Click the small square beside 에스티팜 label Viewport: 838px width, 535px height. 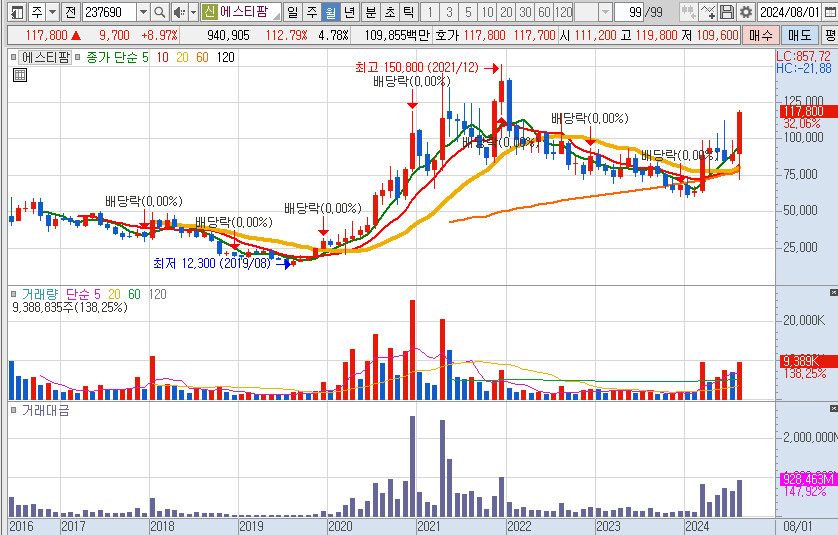click(14, 57)
